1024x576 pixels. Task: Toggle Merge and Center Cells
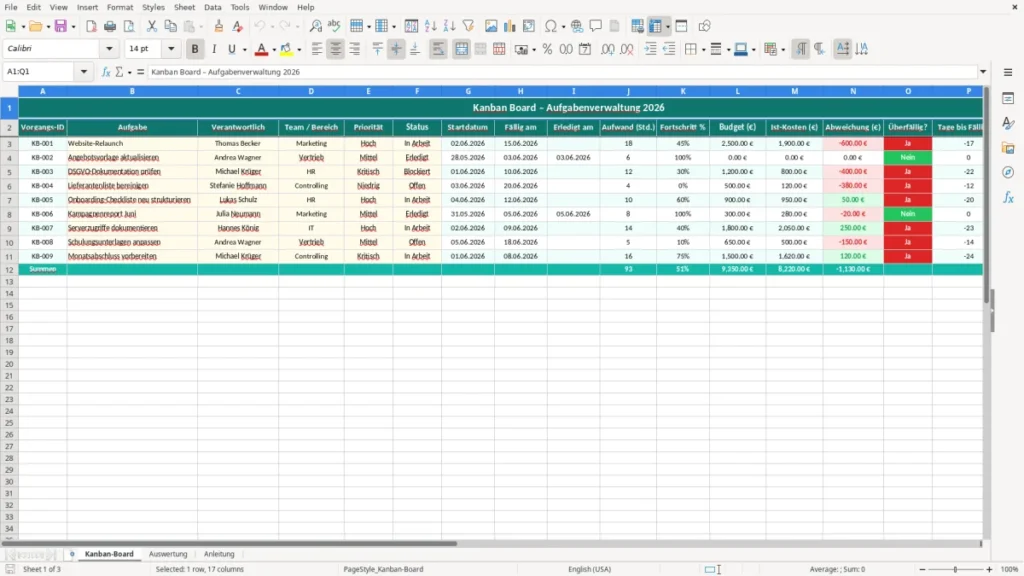click(462, 49)
